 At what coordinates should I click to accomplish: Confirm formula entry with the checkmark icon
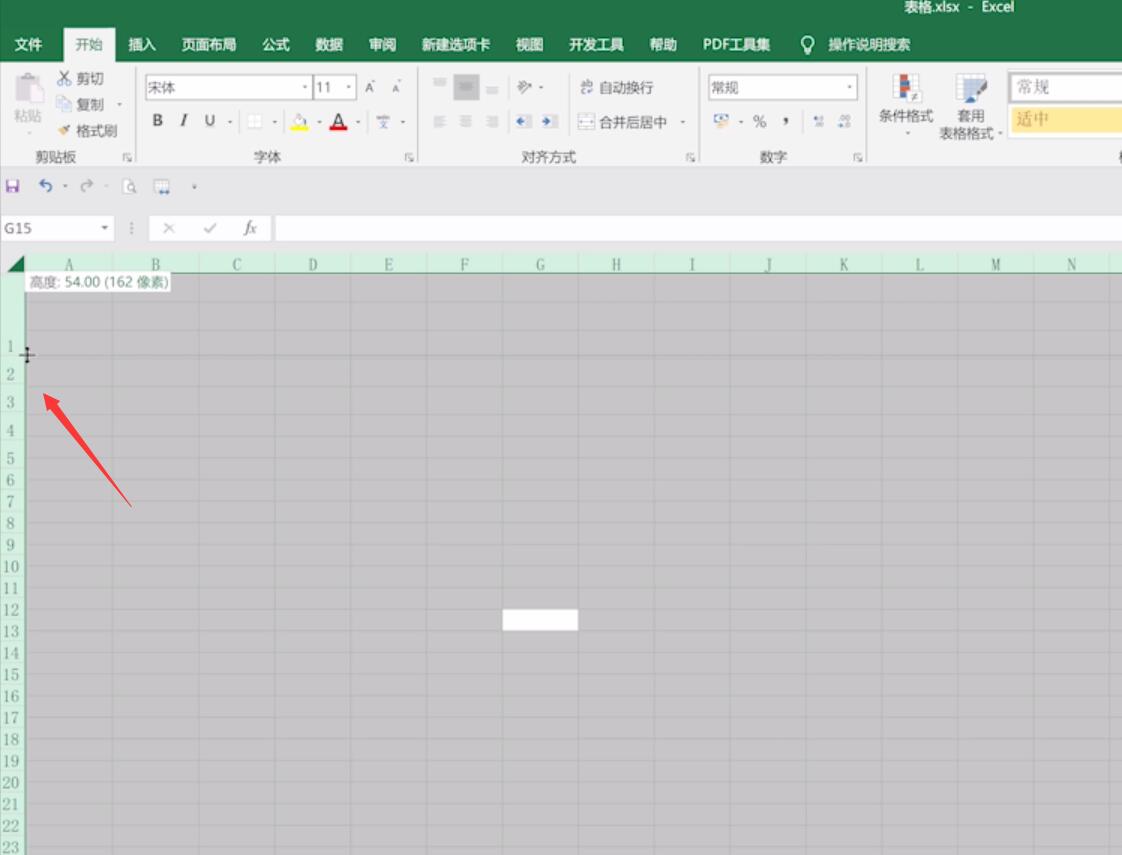pyautogui.click(x=210, y=228)
